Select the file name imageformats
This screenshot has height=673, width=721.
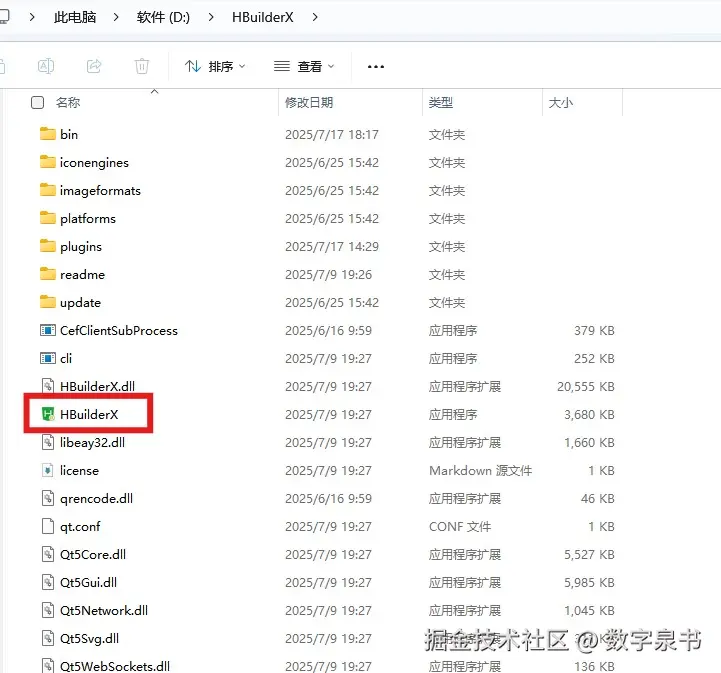tap(100, 191)
